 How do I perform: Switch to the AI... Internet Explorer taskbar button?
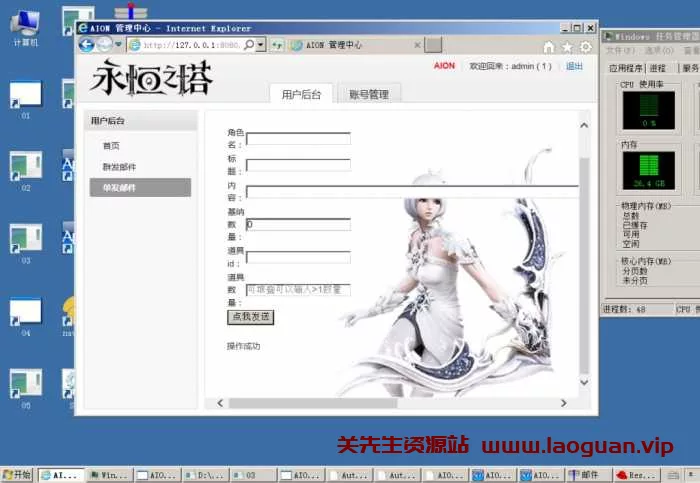(x=62, y=475)
